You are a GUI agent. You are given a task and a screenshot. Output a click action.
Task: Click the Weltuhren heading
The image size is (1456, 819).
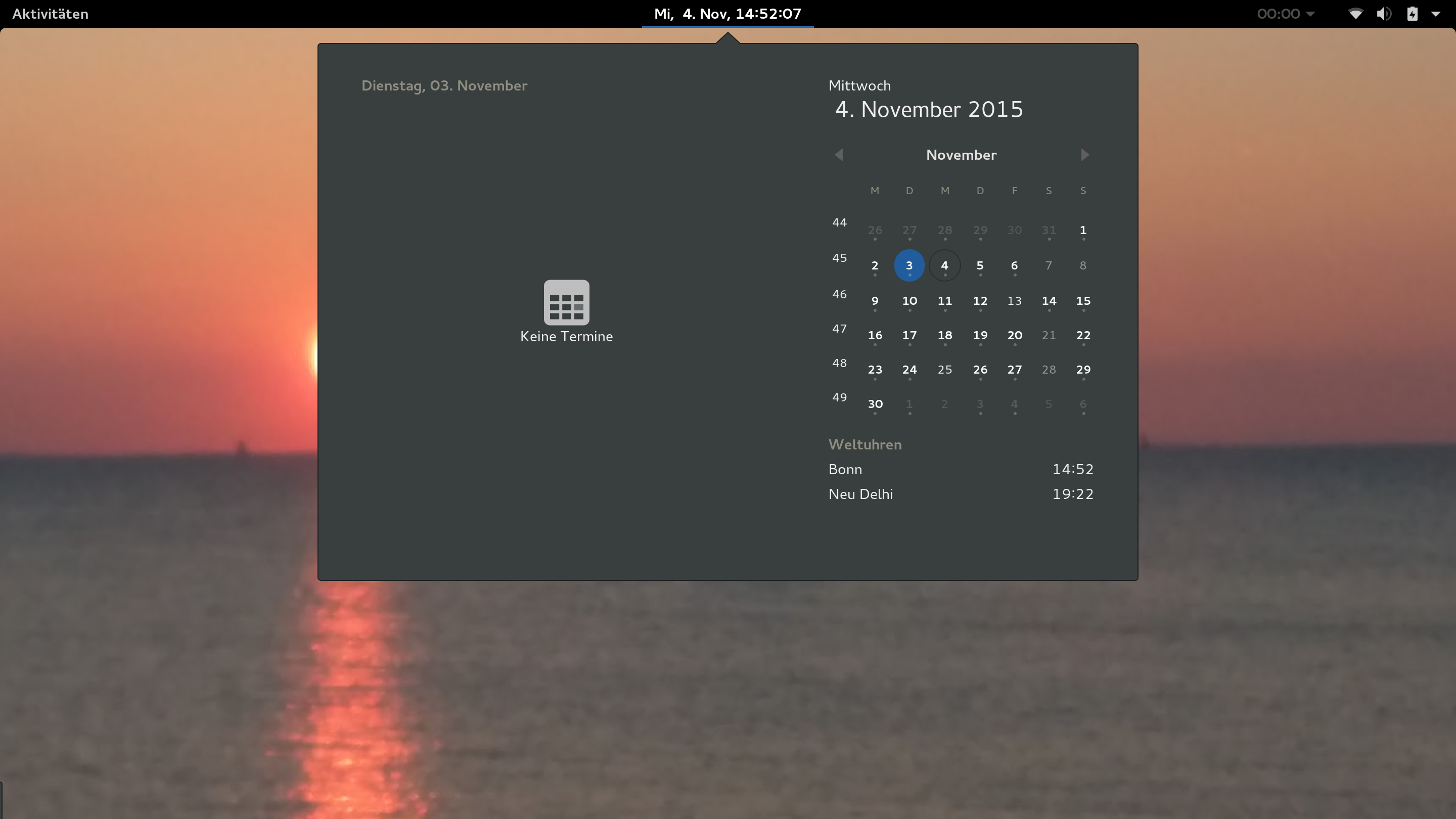[x=865, y=445]
